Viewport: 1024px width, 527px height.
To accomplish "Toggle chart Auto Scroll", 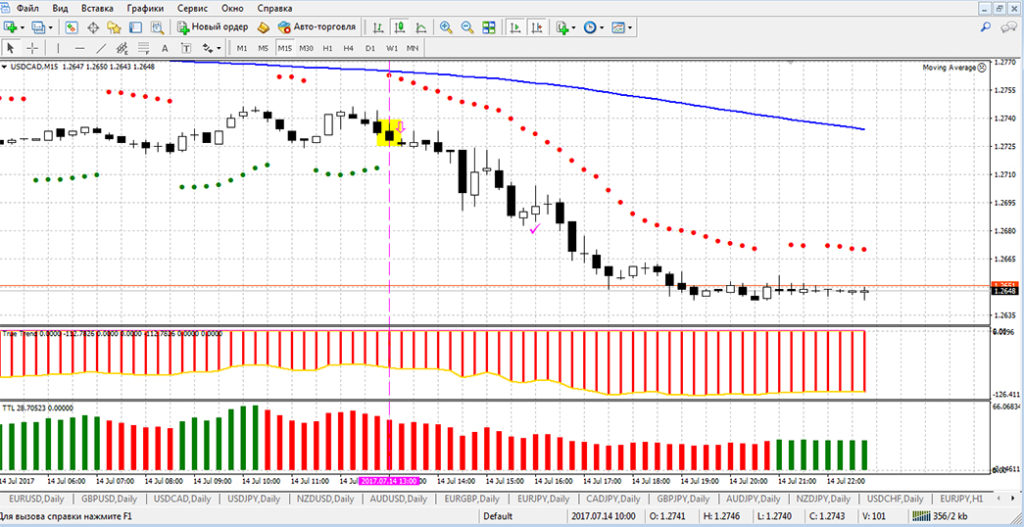I will 515,27.
